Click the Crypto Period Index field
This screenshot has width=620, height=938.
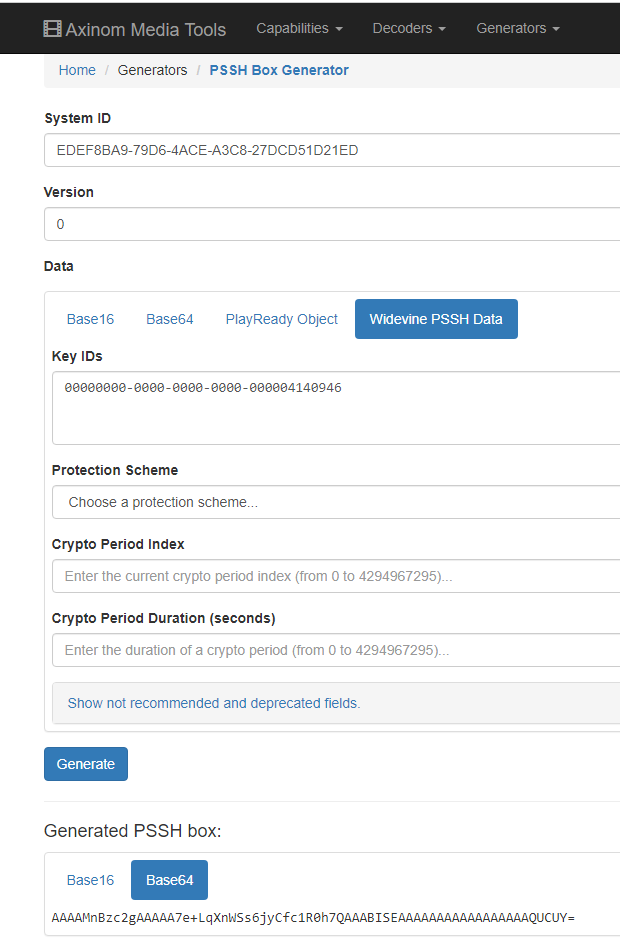(x=335, y=576)
